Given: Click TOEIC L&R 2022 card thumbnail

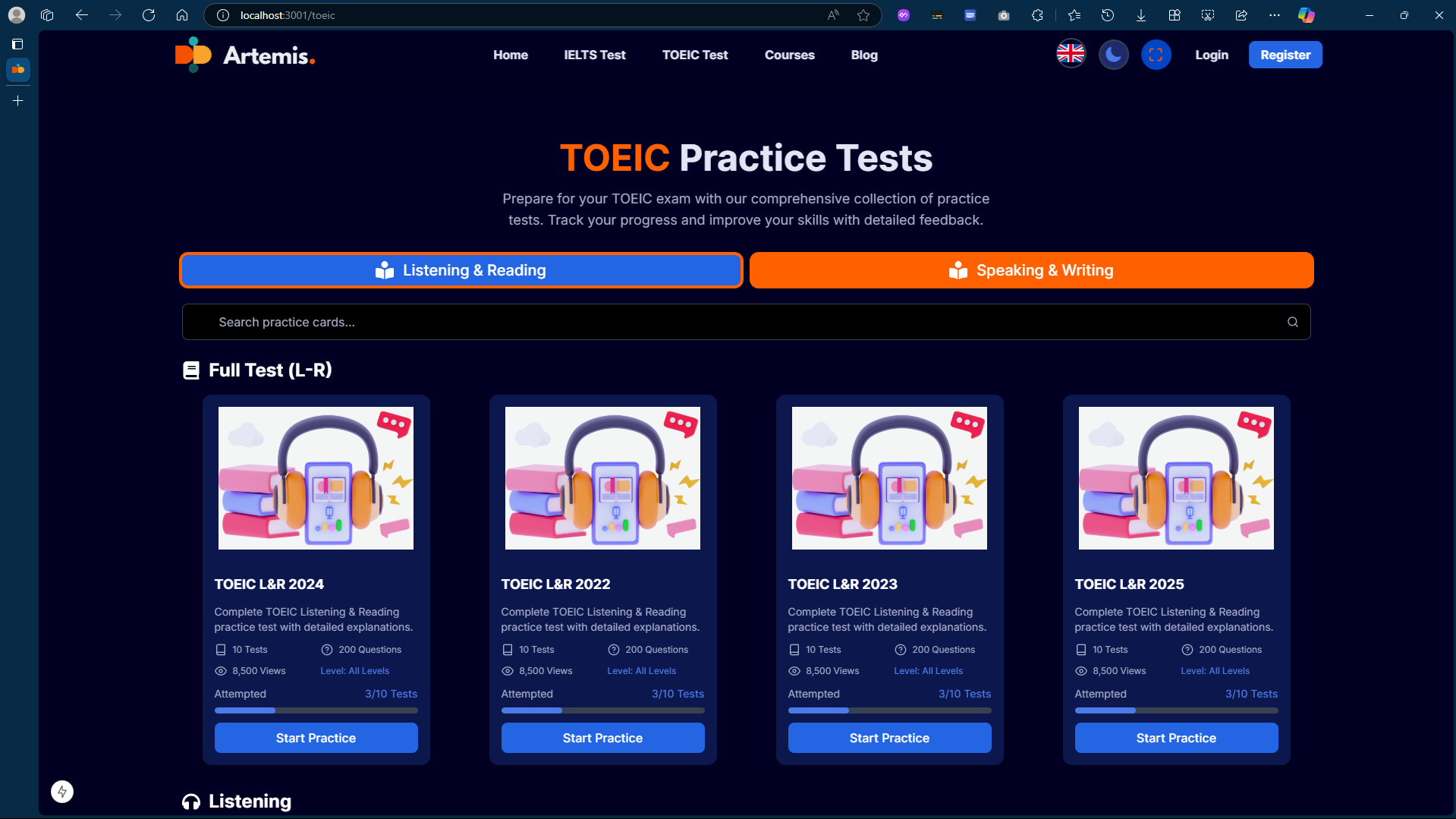Looking at the screenshot, I should [x=602, y=478].
